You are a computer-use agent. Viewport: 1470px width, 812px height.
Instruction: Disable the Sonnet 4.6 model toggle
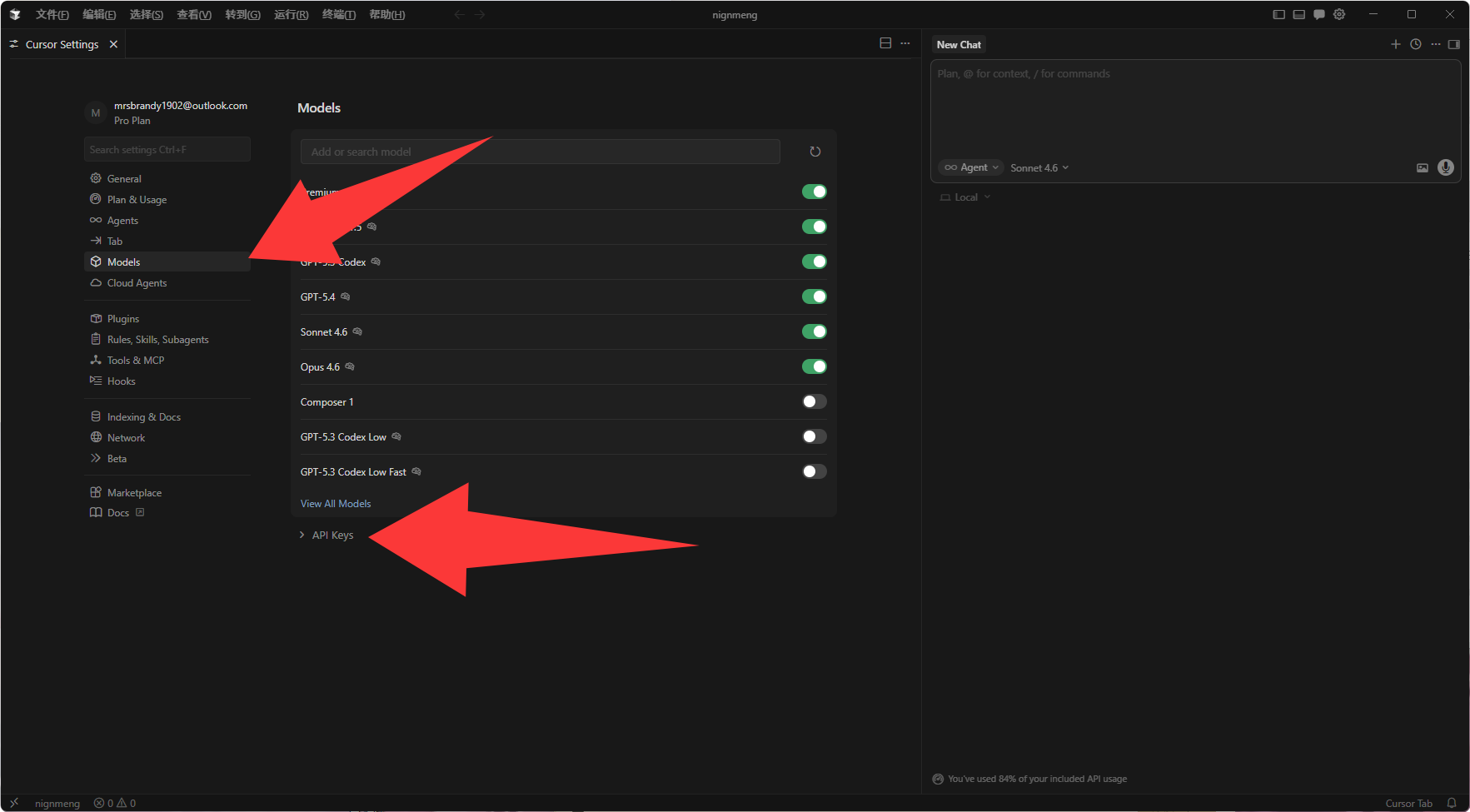(x=814, y=331)
